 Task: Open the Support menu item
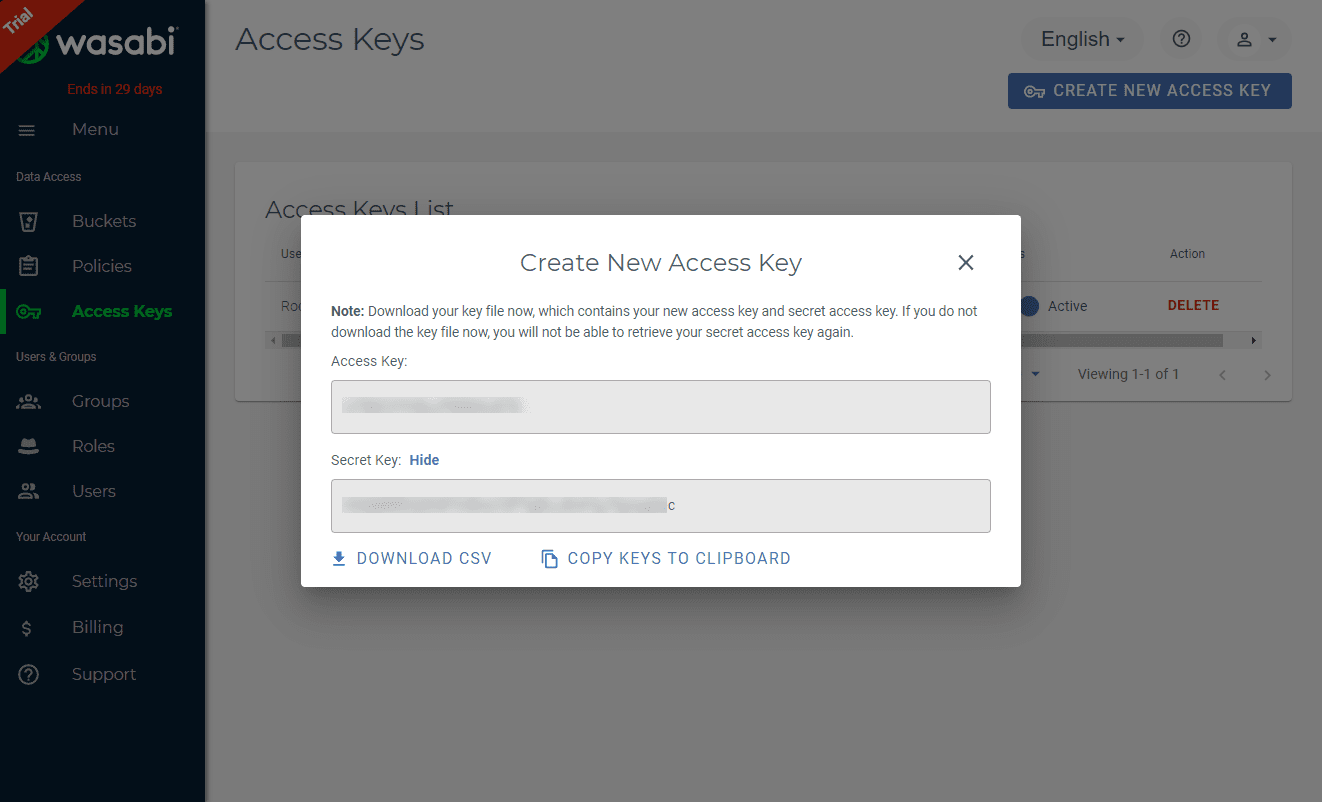[103, 674]
